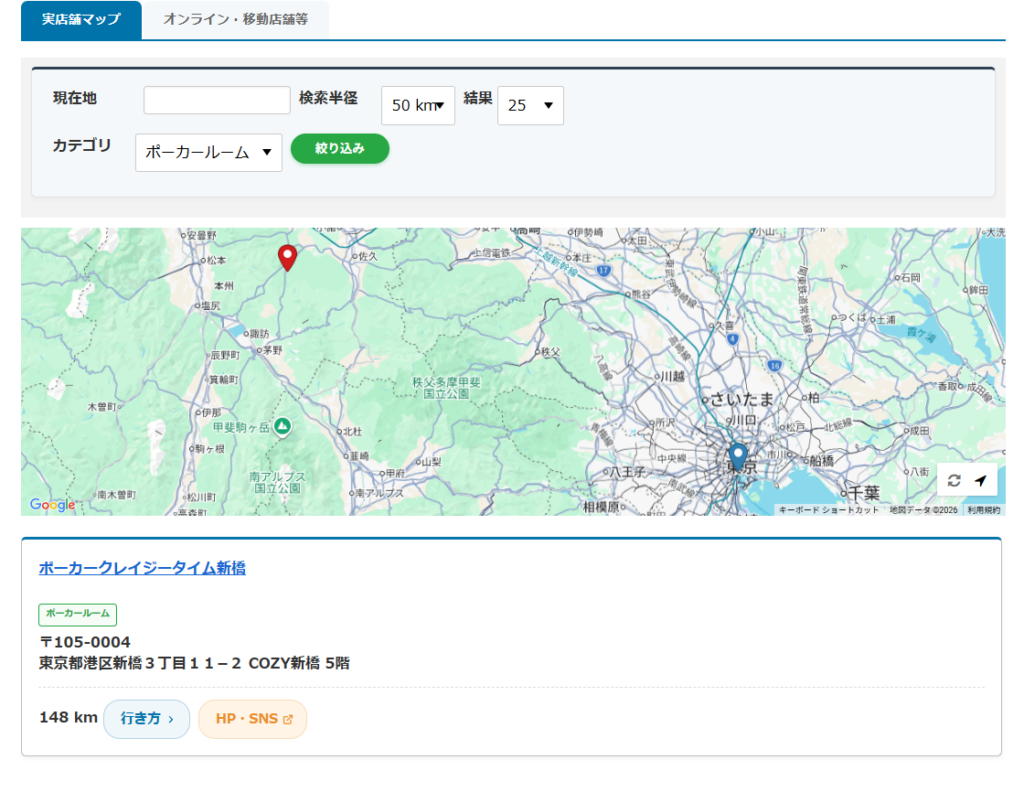
Task: Click the red location pin on the map
Action: pos(287,256)
